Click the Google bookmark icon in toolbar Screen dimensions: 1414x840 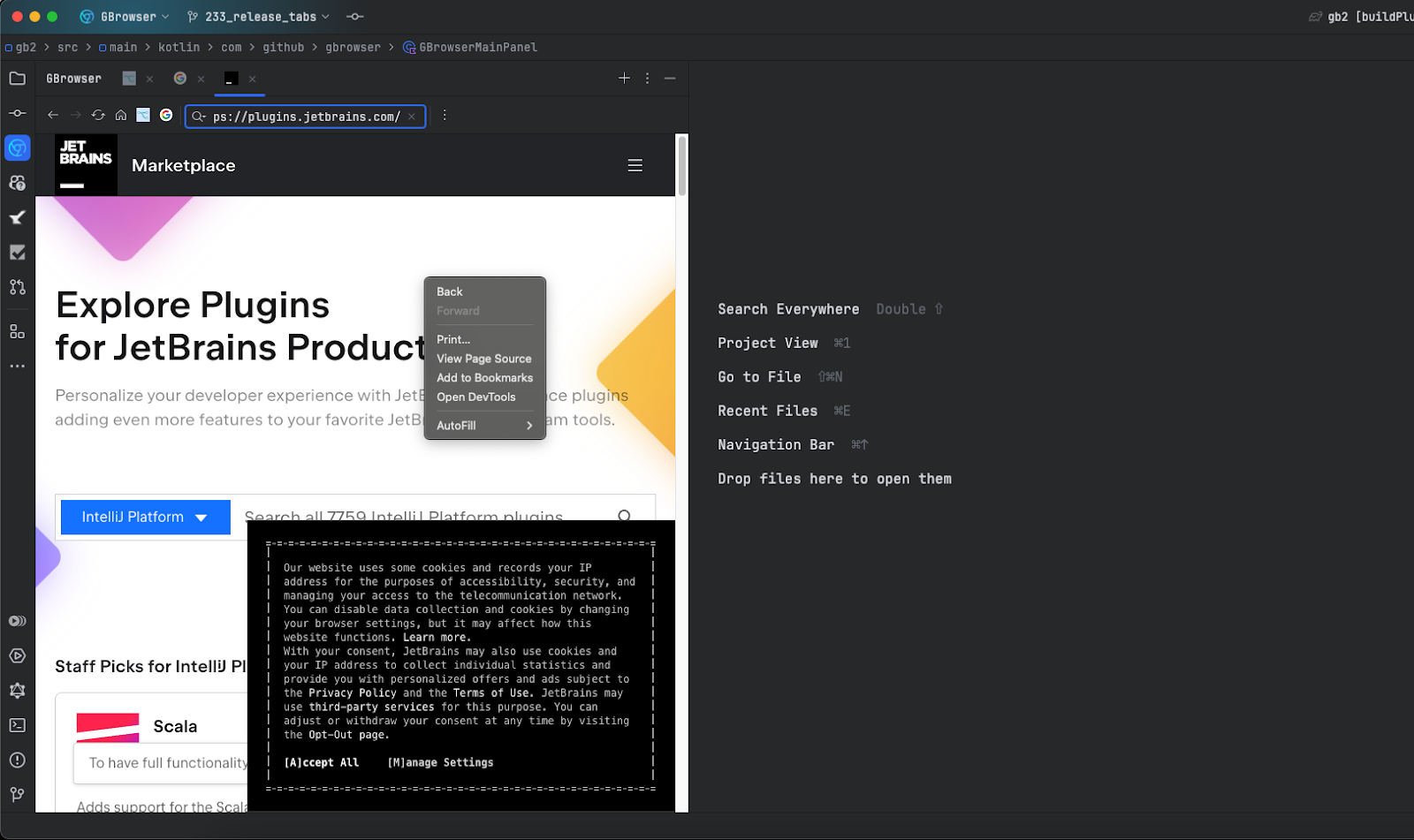166,116
